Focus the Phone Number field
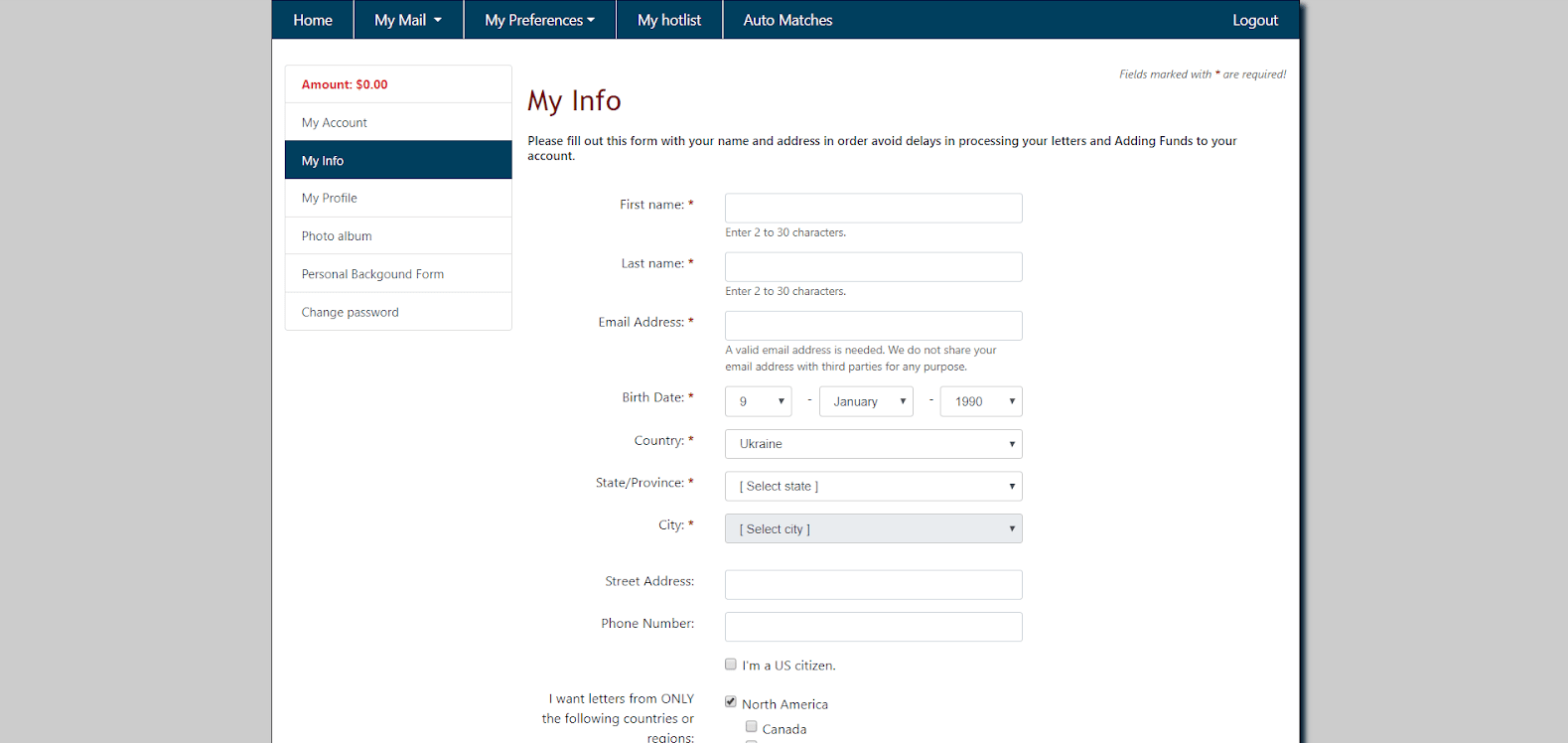Screen dimensions: 1568x743 [874, 627]
